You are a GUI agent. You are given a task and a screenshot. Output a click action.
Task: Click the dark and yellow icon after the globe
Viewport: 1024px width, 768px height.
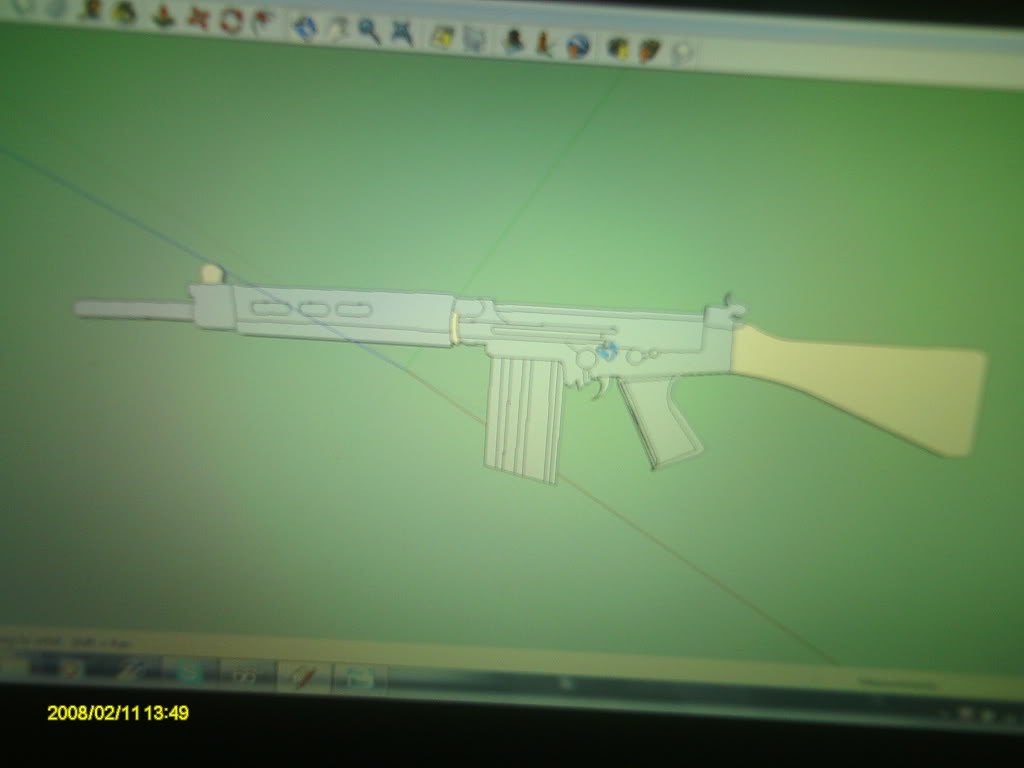(617, 48)
